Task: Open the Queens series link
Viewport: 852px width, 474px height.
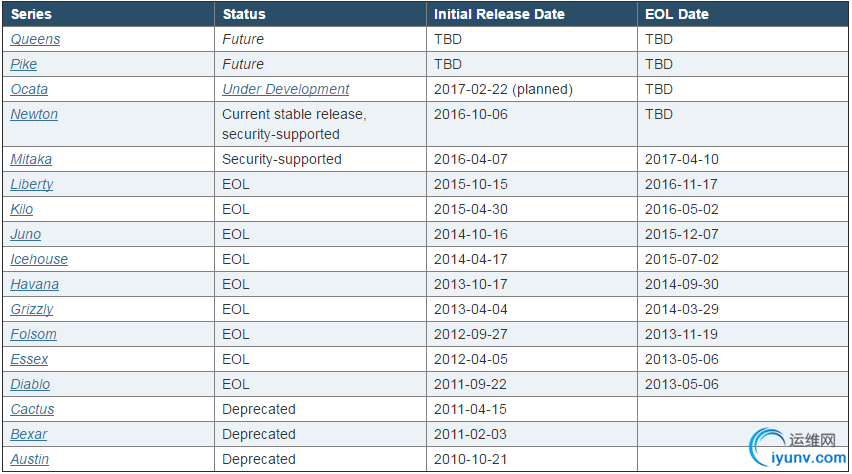Action: [x=35, y=39]
